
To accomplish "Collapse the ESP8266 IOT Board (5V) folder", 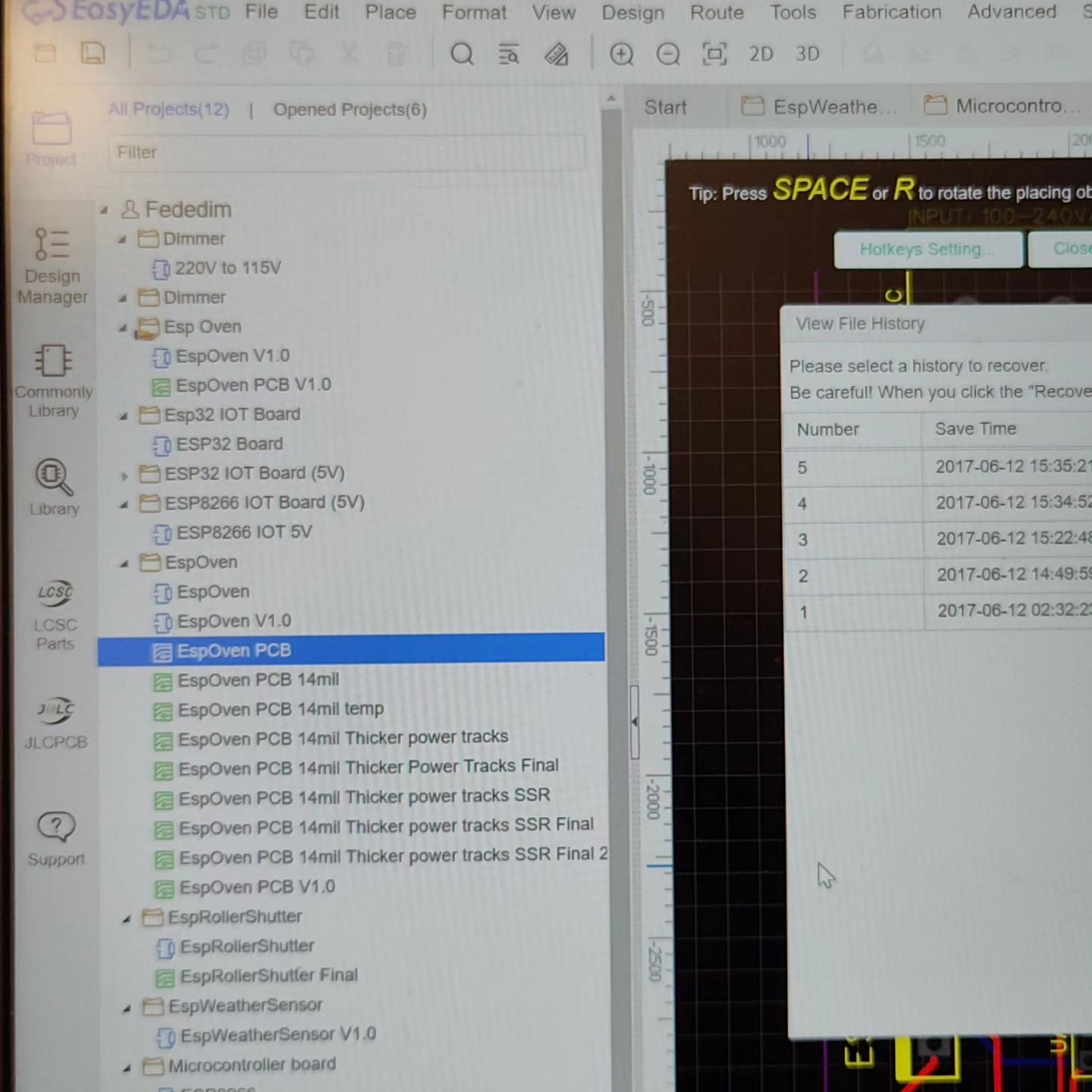I will coord(124,504).
